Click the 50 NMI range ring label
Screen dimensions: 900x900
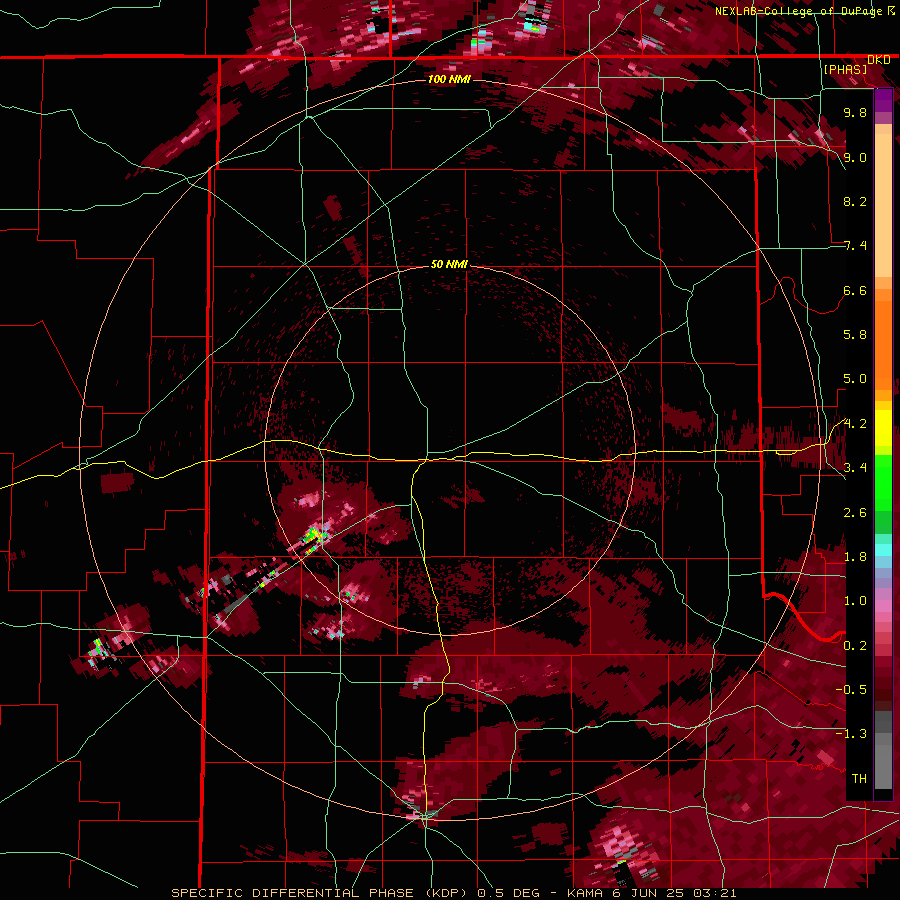(449, 265)
